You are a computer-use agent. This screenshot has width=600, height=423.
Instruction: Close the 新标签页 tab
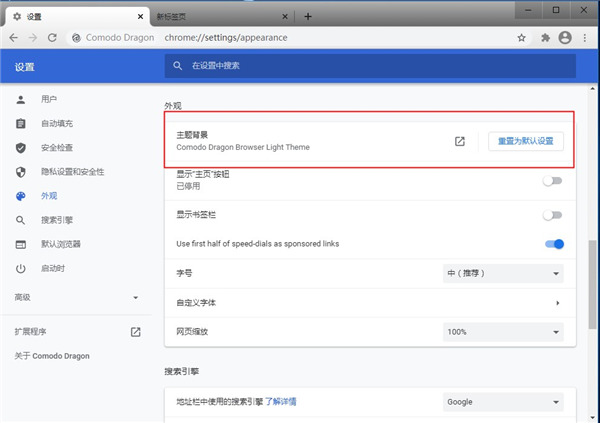285,16
